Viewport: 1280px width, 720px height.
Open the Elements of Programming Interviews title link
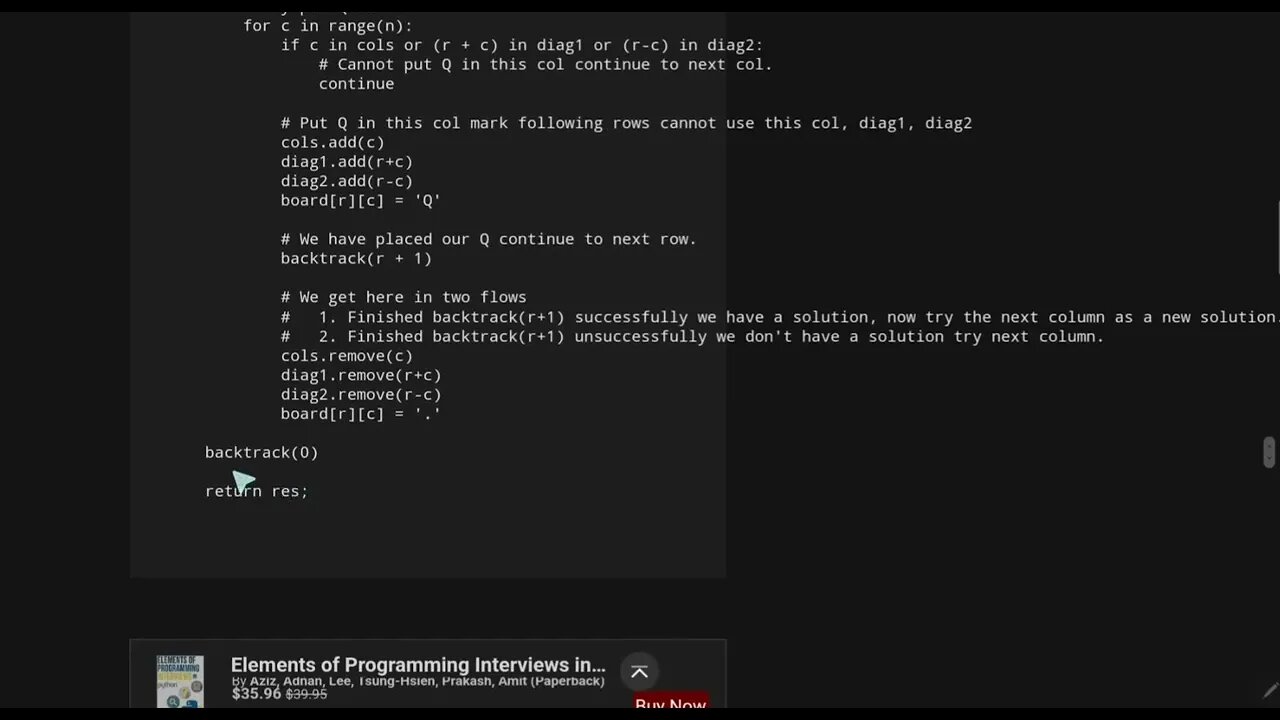click(x=418, y=665)
